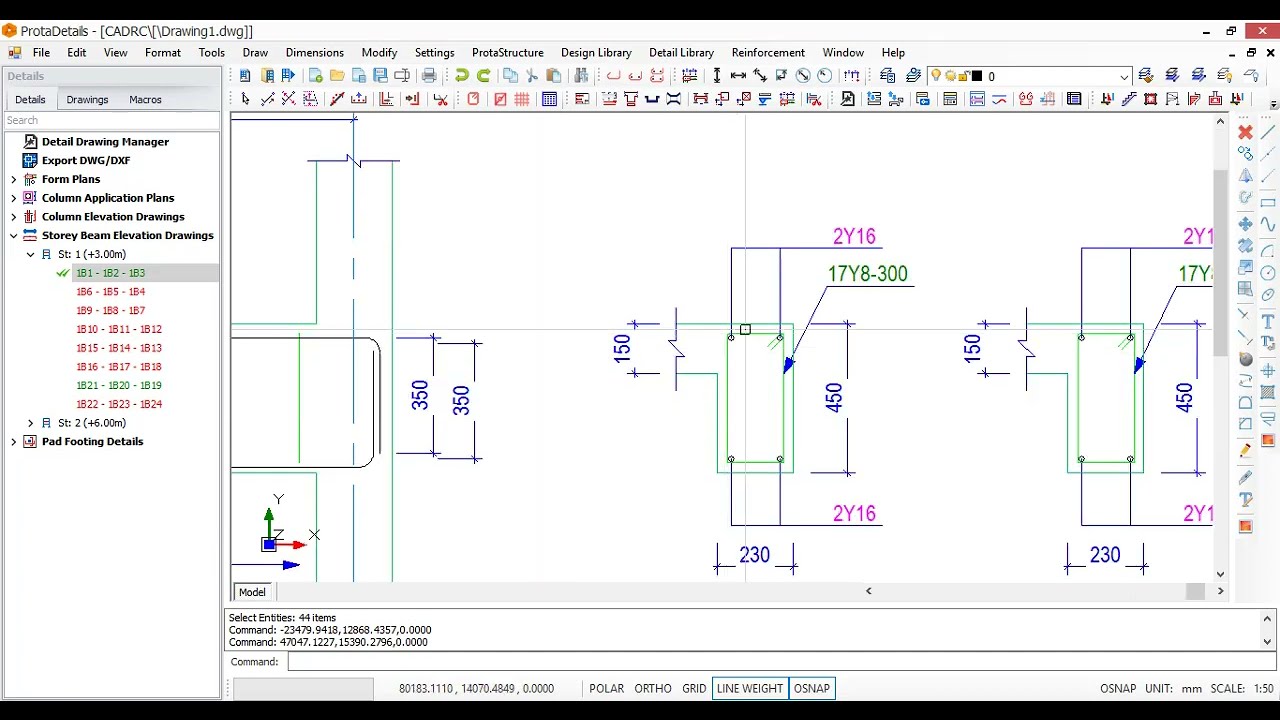Copy selection using the copy icon

coord(510,76)
